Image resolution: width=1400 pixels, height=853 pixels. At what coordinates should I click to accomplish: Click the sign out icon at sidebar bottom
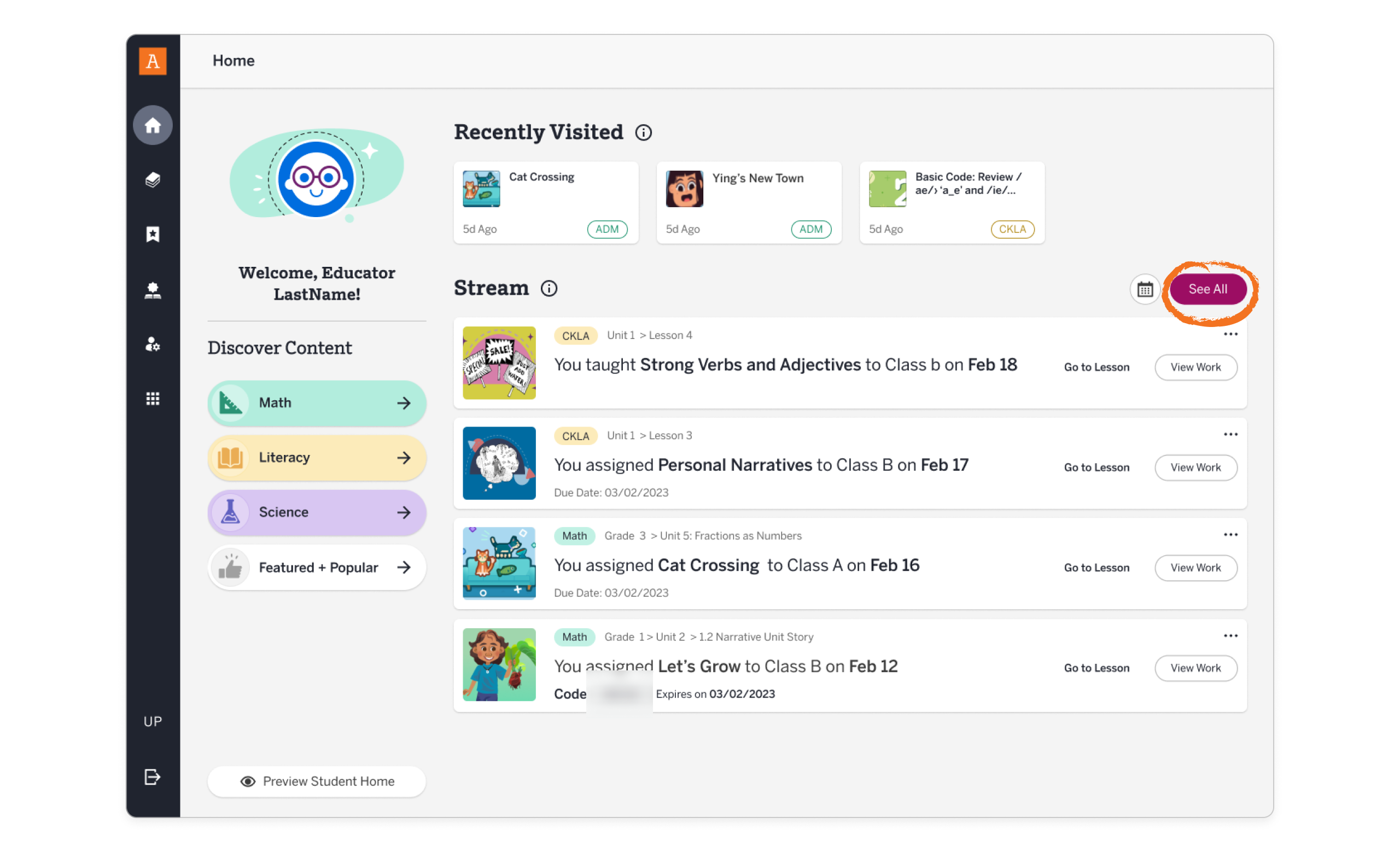coord(152,778)
